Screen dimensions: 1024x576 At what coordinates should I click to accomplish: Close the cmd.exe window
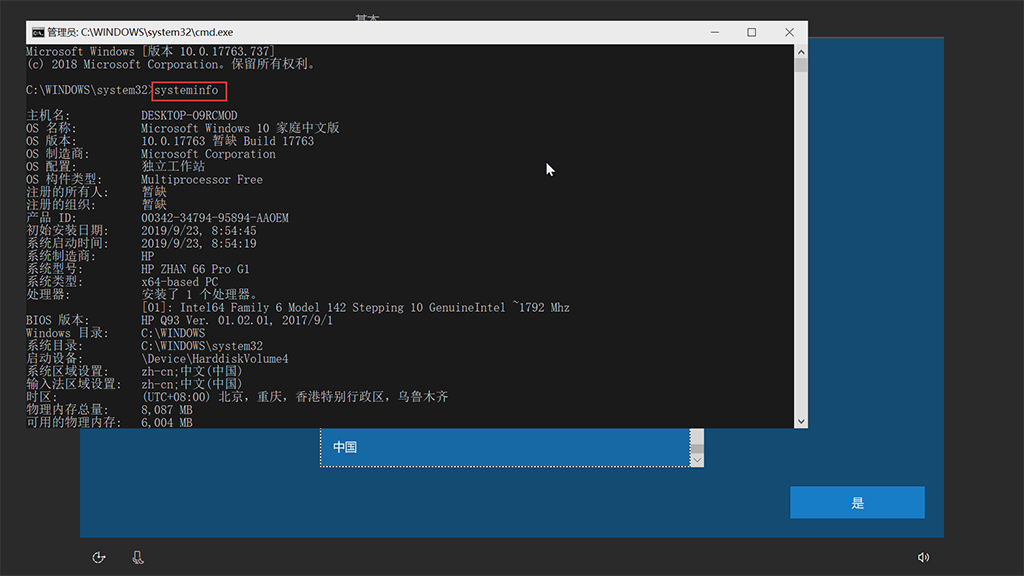pos(789,32)
